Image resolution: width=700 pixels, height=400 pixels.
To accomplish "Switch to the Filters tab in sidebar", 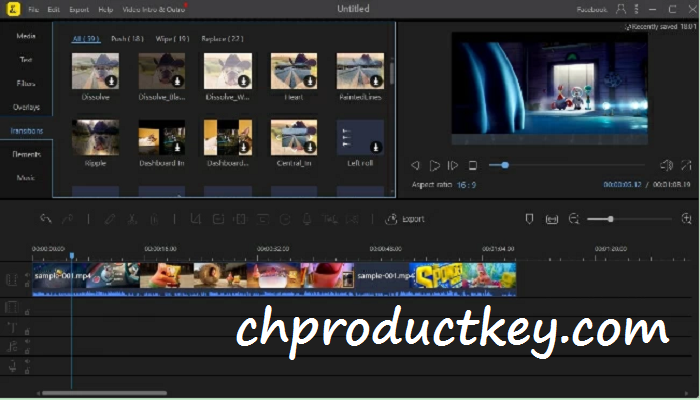I will click(x=26, y=83).
